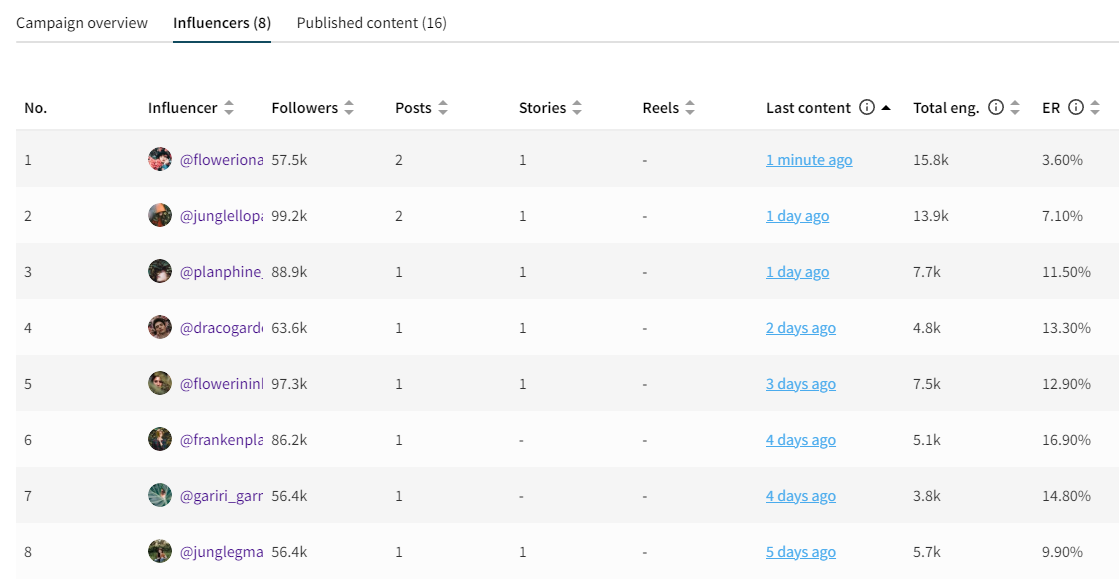Sort the table by Followers count

point(348,107)
